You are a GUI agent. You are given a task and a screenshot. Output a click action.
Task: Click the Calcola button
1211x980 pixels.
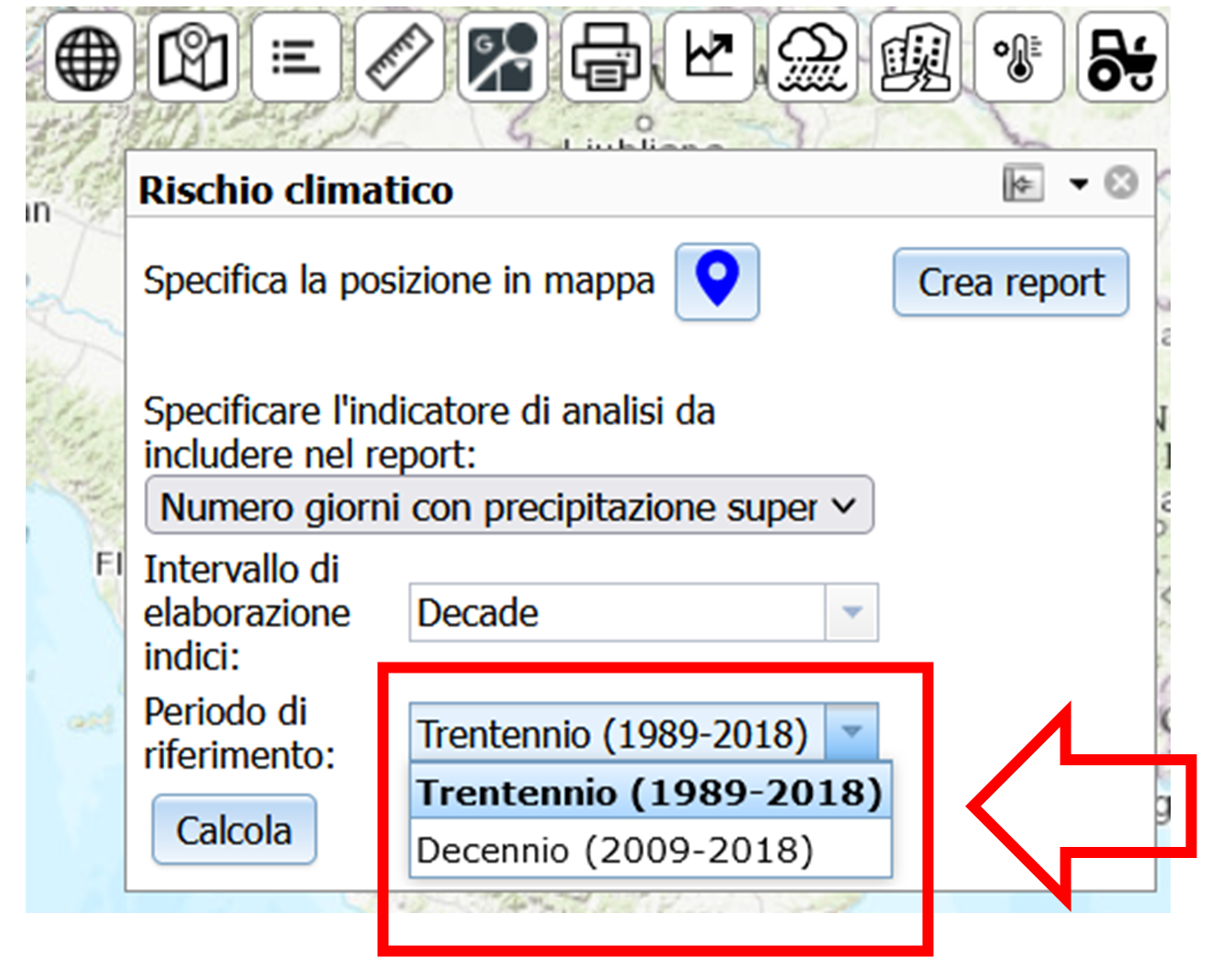point(234,830)
